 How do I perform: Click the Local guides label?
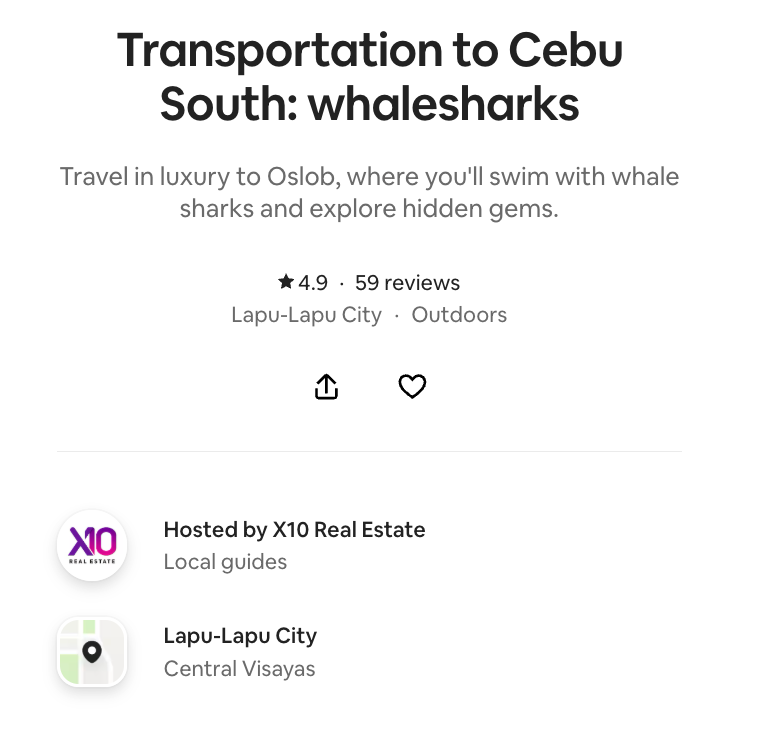coord(225,562)
